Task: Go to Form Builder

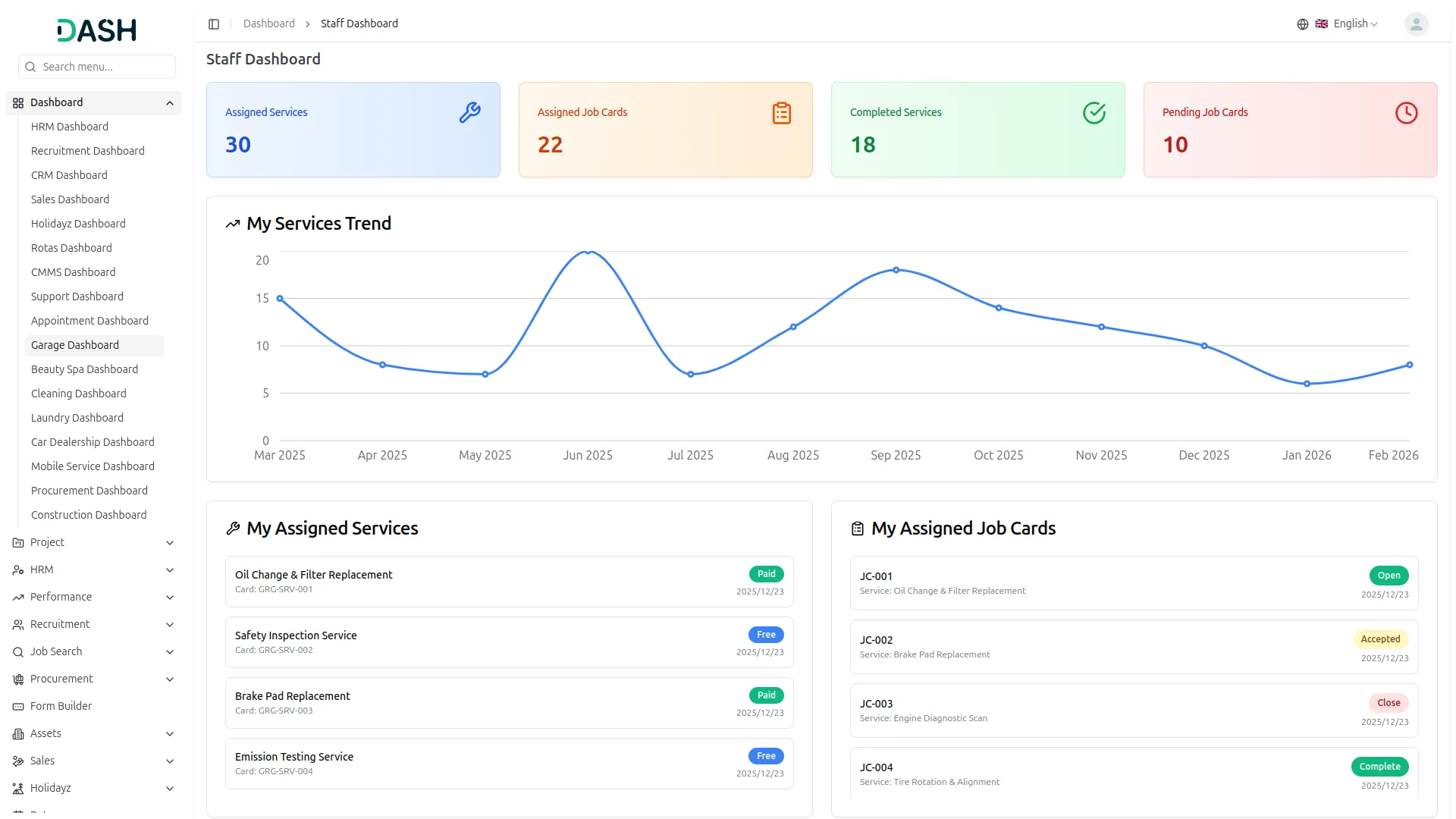Action: pyautogui.click(x=61, y=706)
